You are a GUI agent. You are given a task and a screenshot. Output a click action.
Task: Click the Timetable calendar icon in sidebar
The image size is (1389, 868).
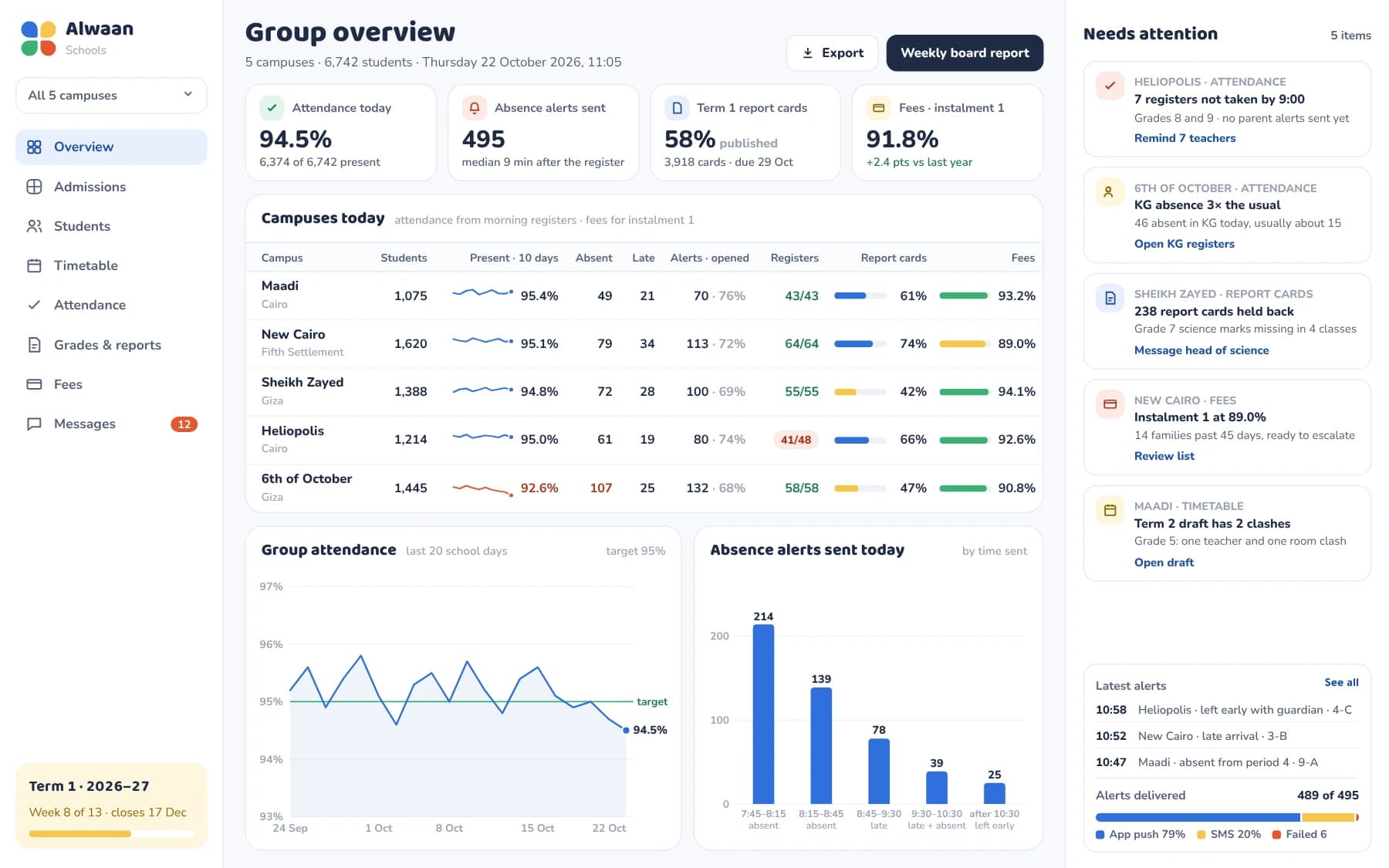[34, 265]
